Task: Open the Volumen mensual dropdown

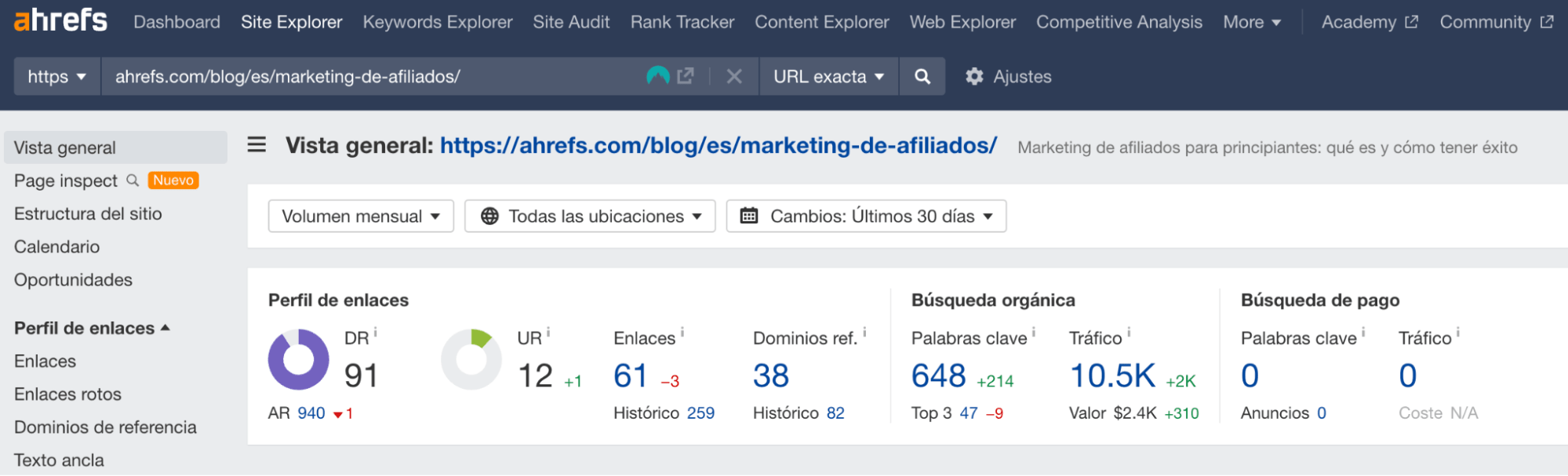Action: point(361,216)
